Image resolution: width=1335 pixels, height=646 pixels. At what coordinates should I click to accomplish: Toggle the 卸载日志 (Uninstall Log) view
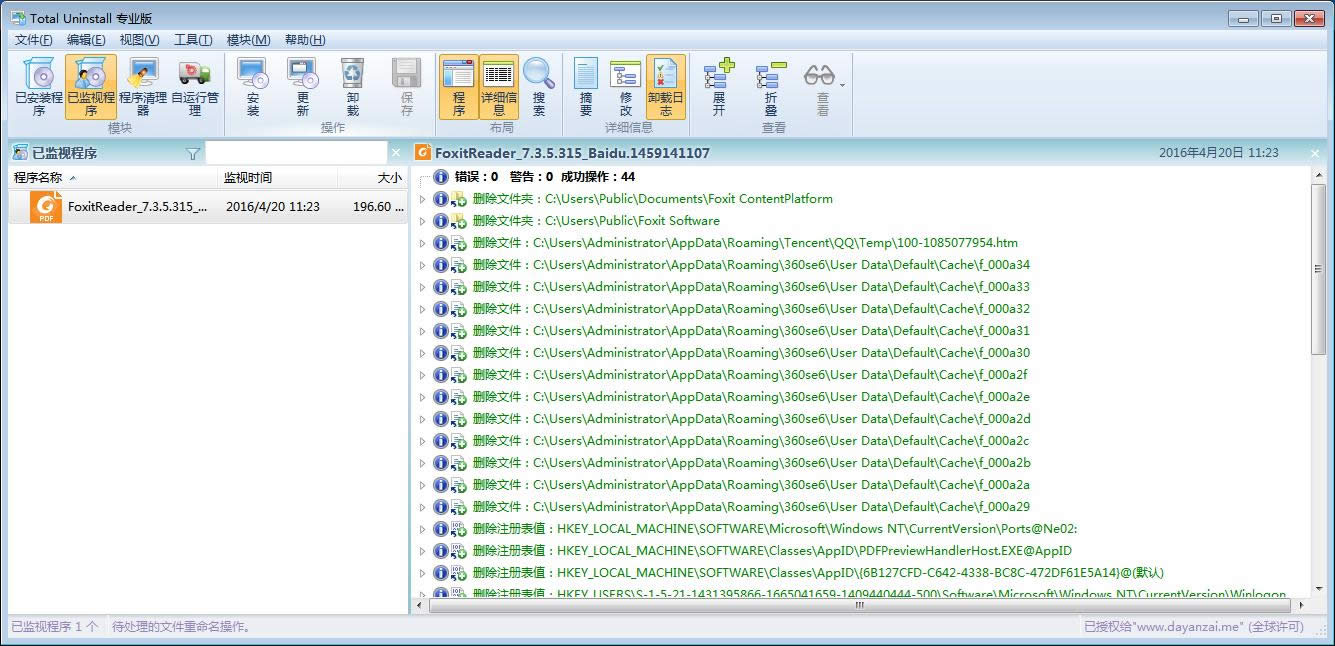coord(666,86)
